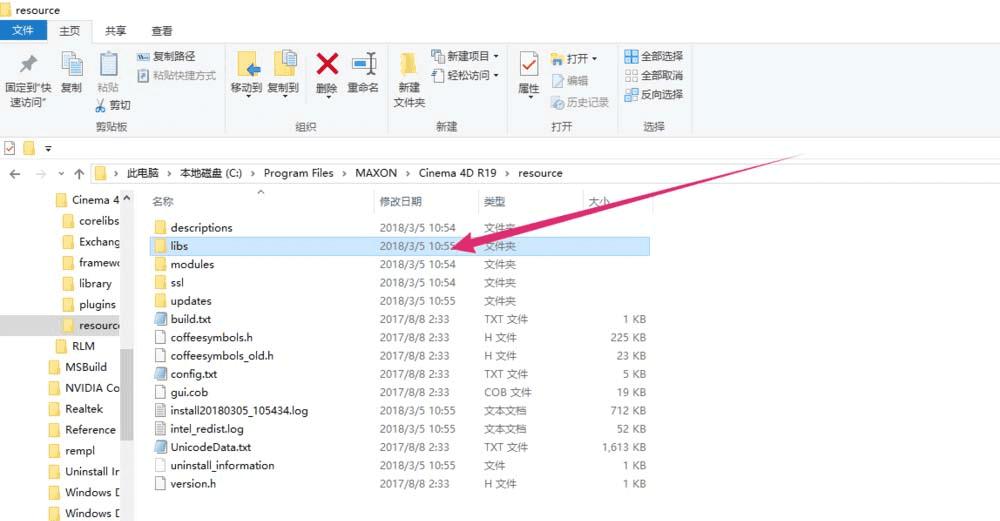Screen dimensions: 1000x521
Task: Open plugins in the navigation tree
Action: [x=97, y=305]
